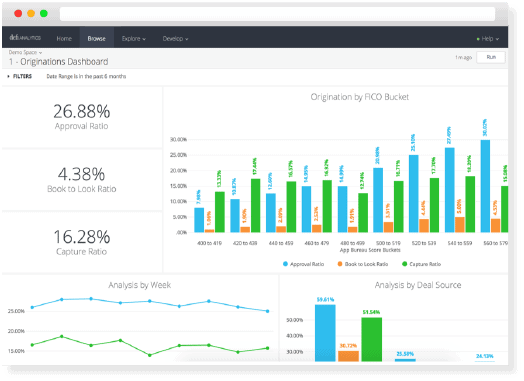Screen dimensions: 524x381
Task: Click the green maximize window button
Action: (x=44, y=13)
